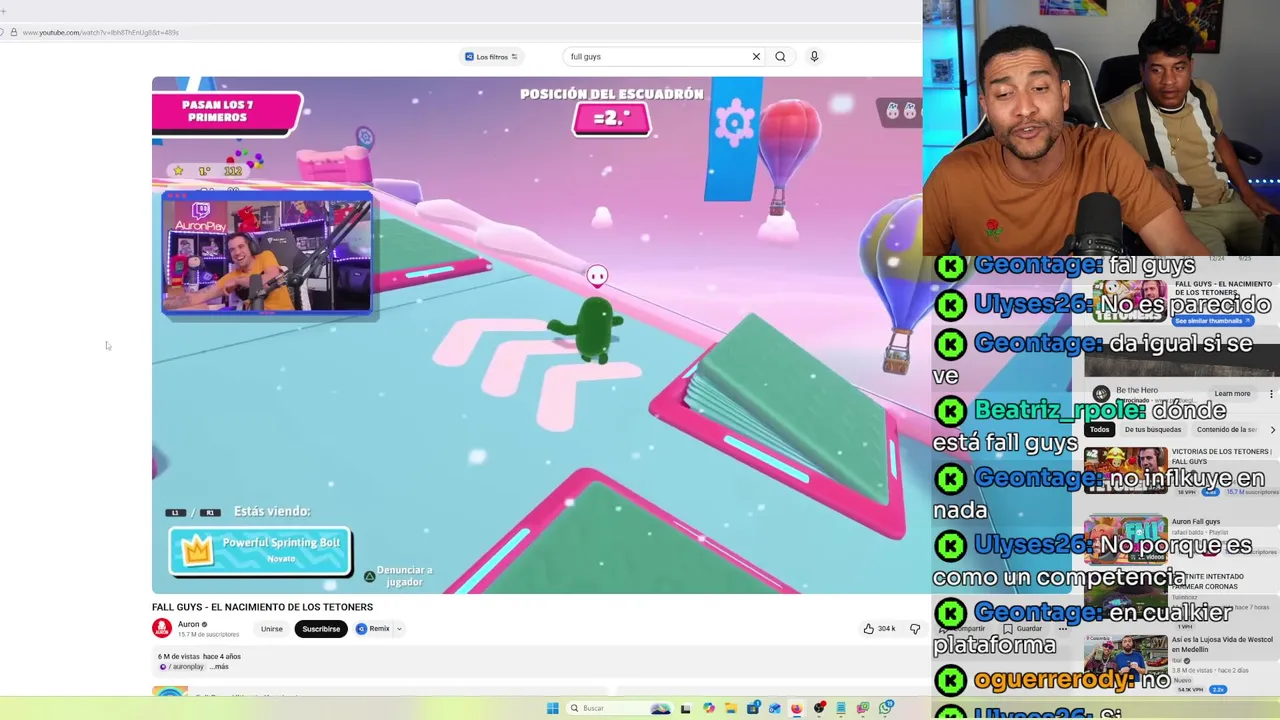Image resolution: width=1280 pixels, height=720 pixels.
Task: Open Outlook from the taskbar
Action: 775,708
